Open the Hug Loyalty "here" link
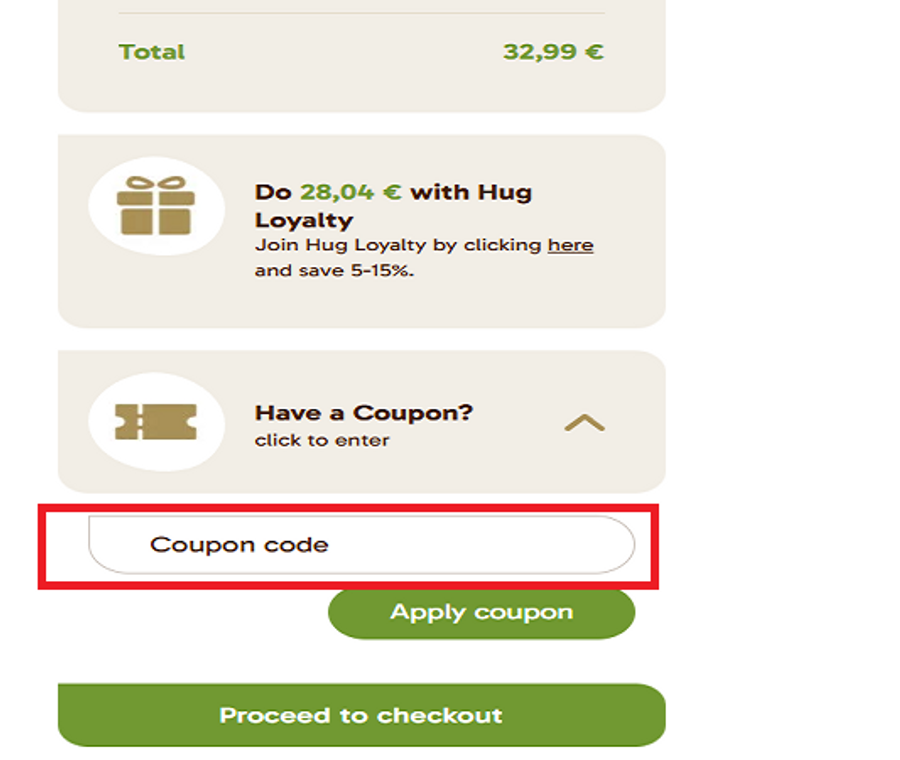This screenshot has height=760, width=900. (x=570, y=245)
